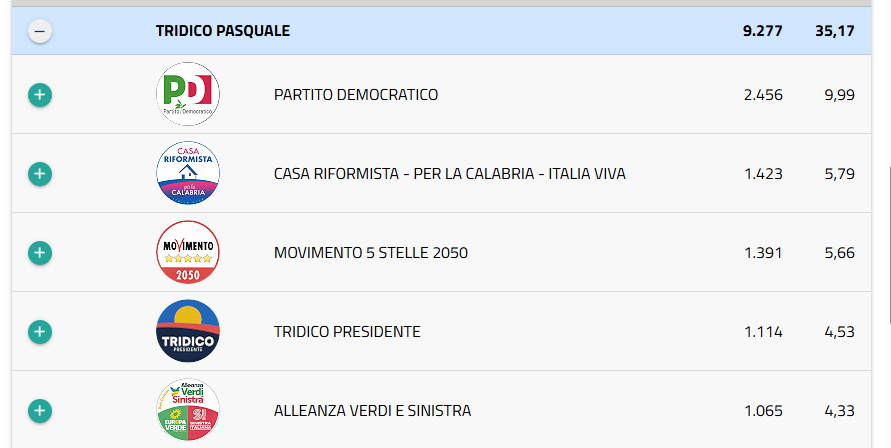The width and height of the screenshot is (891, 448).
Task: Click the TRIDICO PRESIDENTE list name
Action: coord(347,332)
